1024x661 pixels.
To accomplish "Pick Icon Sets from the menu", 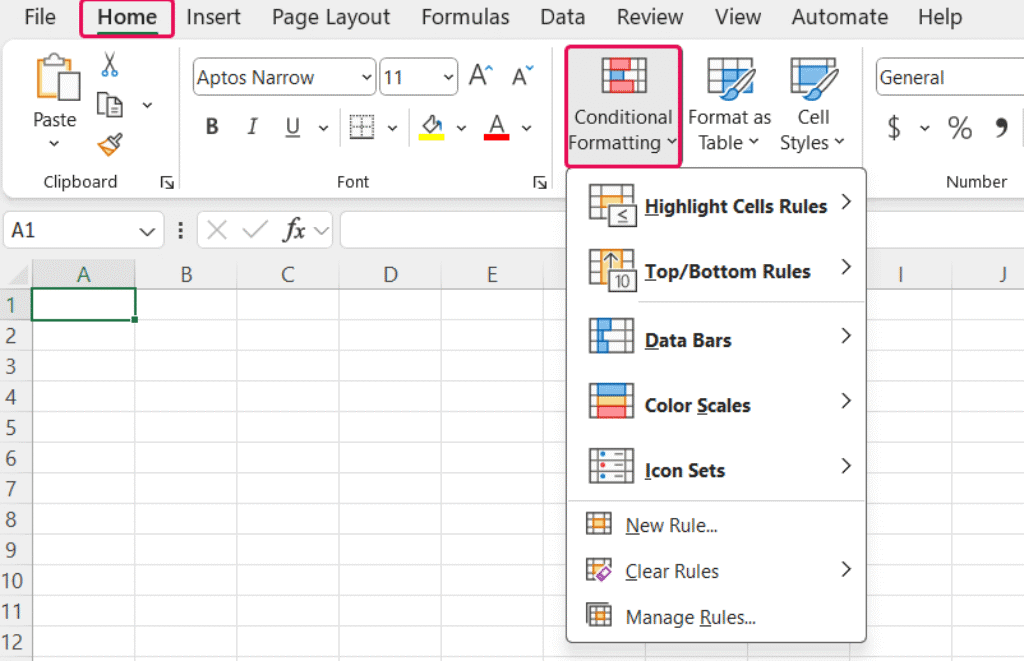I will point(683,469).
